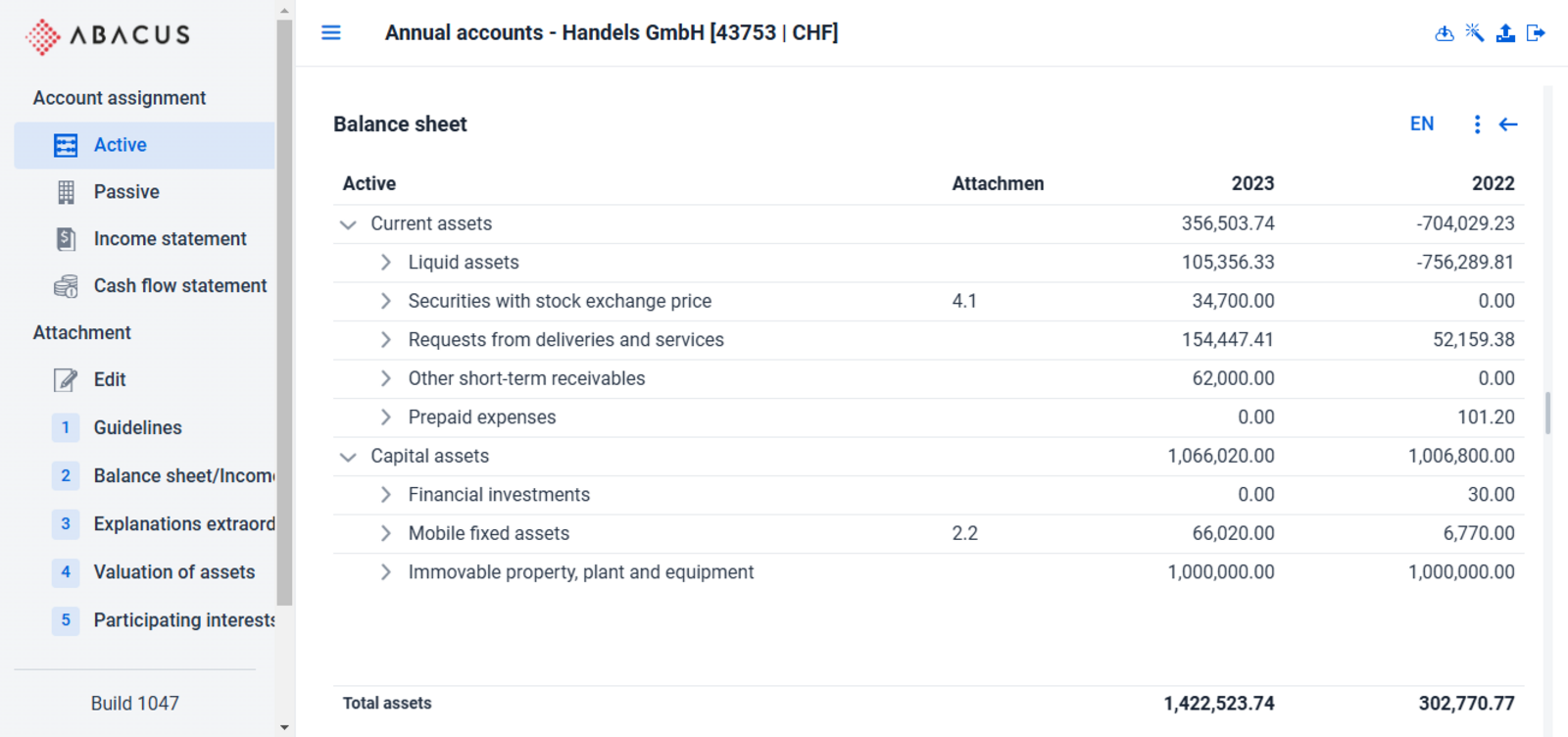Click the sidebar vertical scrollbar
This screenshot has height=737, width=1568.
(284, 314)
